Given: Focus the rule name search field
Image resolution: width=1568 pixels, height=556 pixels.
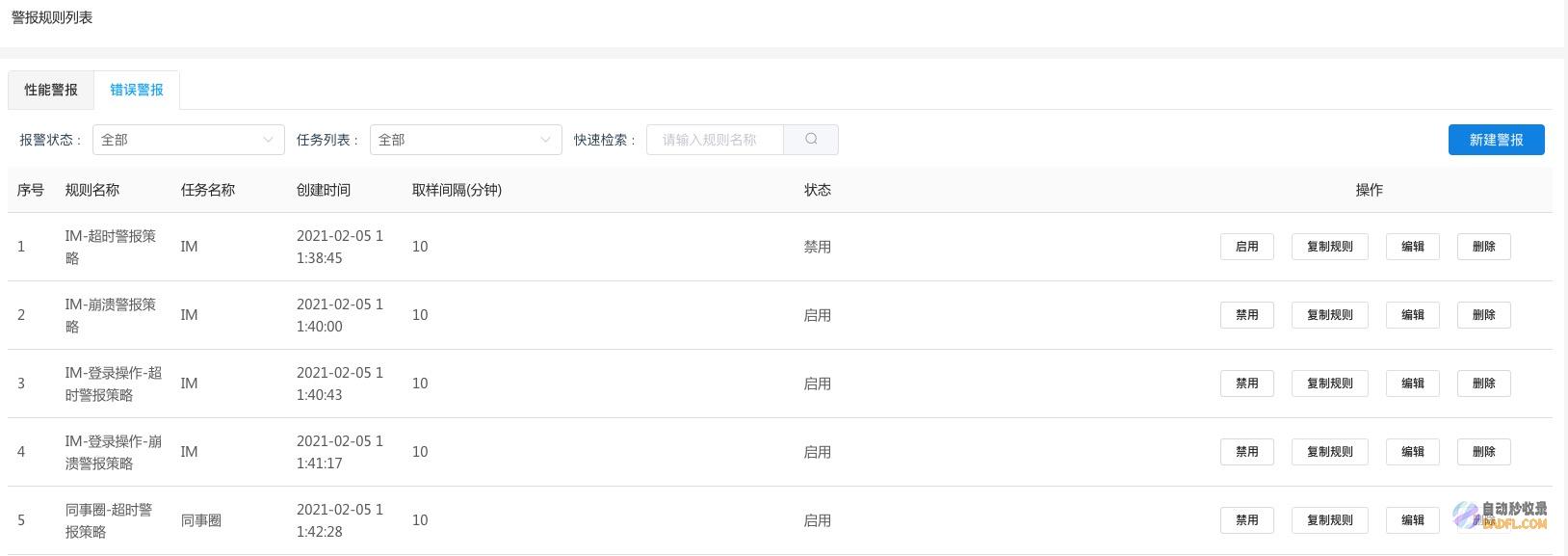Looking at the screenshot, I should point(716,140).
